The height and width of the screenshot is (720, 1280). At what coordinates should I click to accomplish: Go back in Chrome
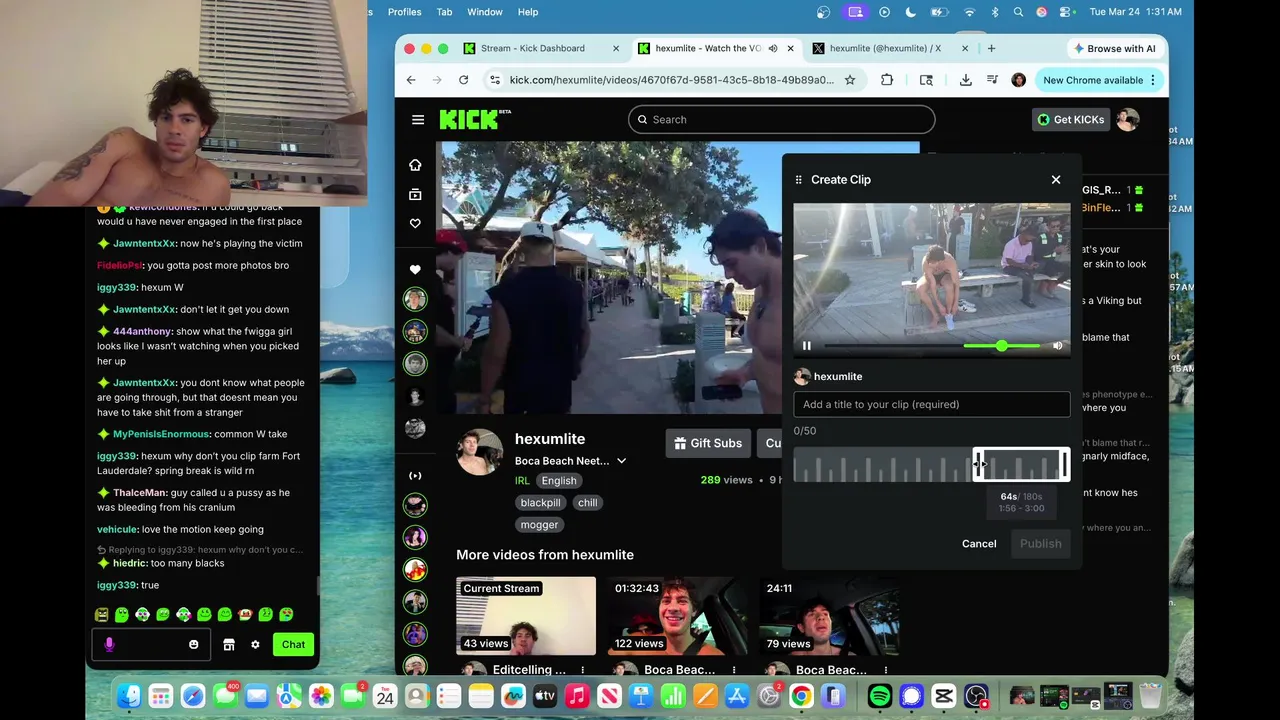(411, 80)
